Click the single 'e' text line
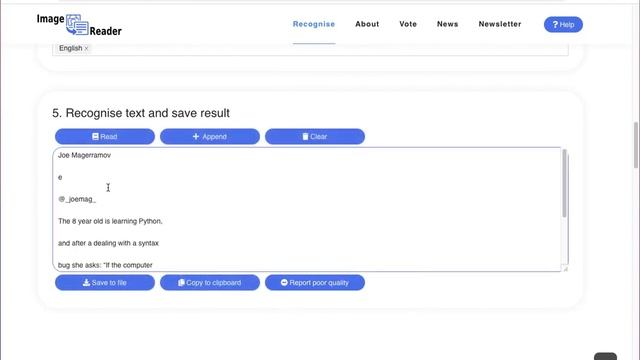This screenshot has height=360, width=640. click(x=60, y=177)
